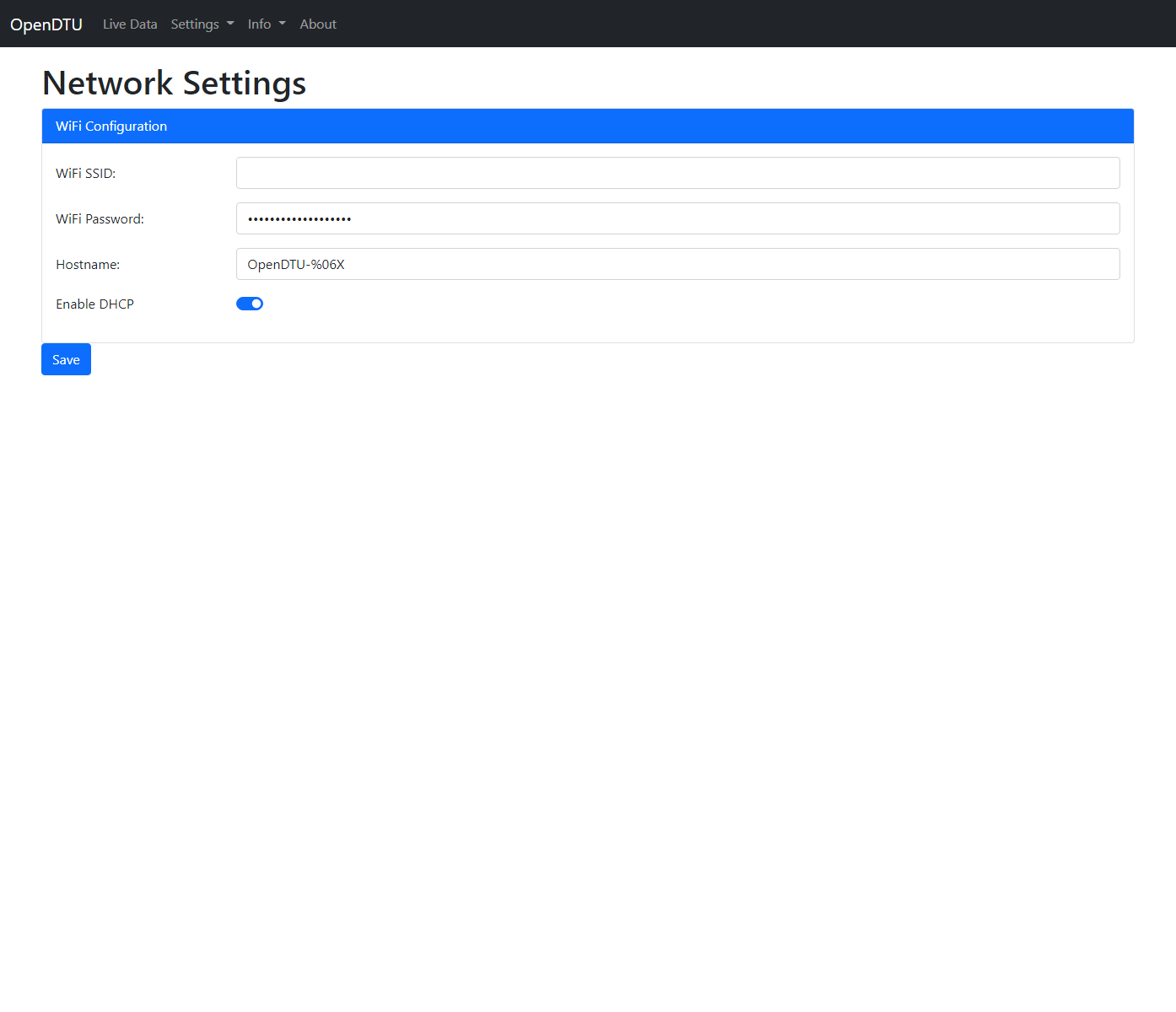The width and height of the screenshot is (1176, 1012).
Task: Click the caret arrow beside Settings
Action: coord(230,24)
